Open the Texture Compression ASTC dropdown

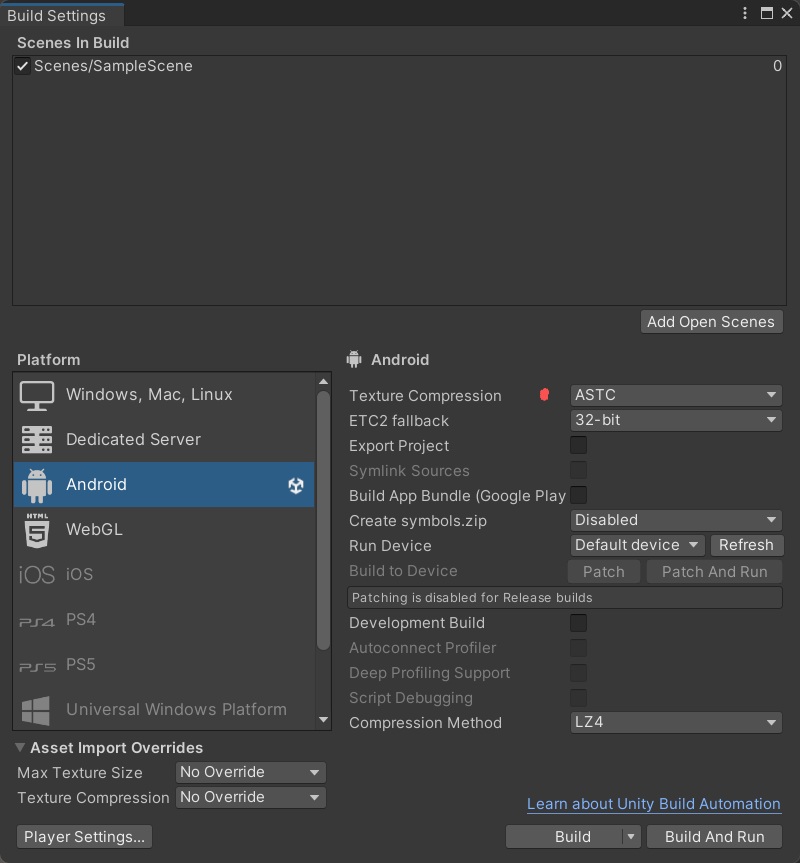pyautogui.click(x=676, y=395)
